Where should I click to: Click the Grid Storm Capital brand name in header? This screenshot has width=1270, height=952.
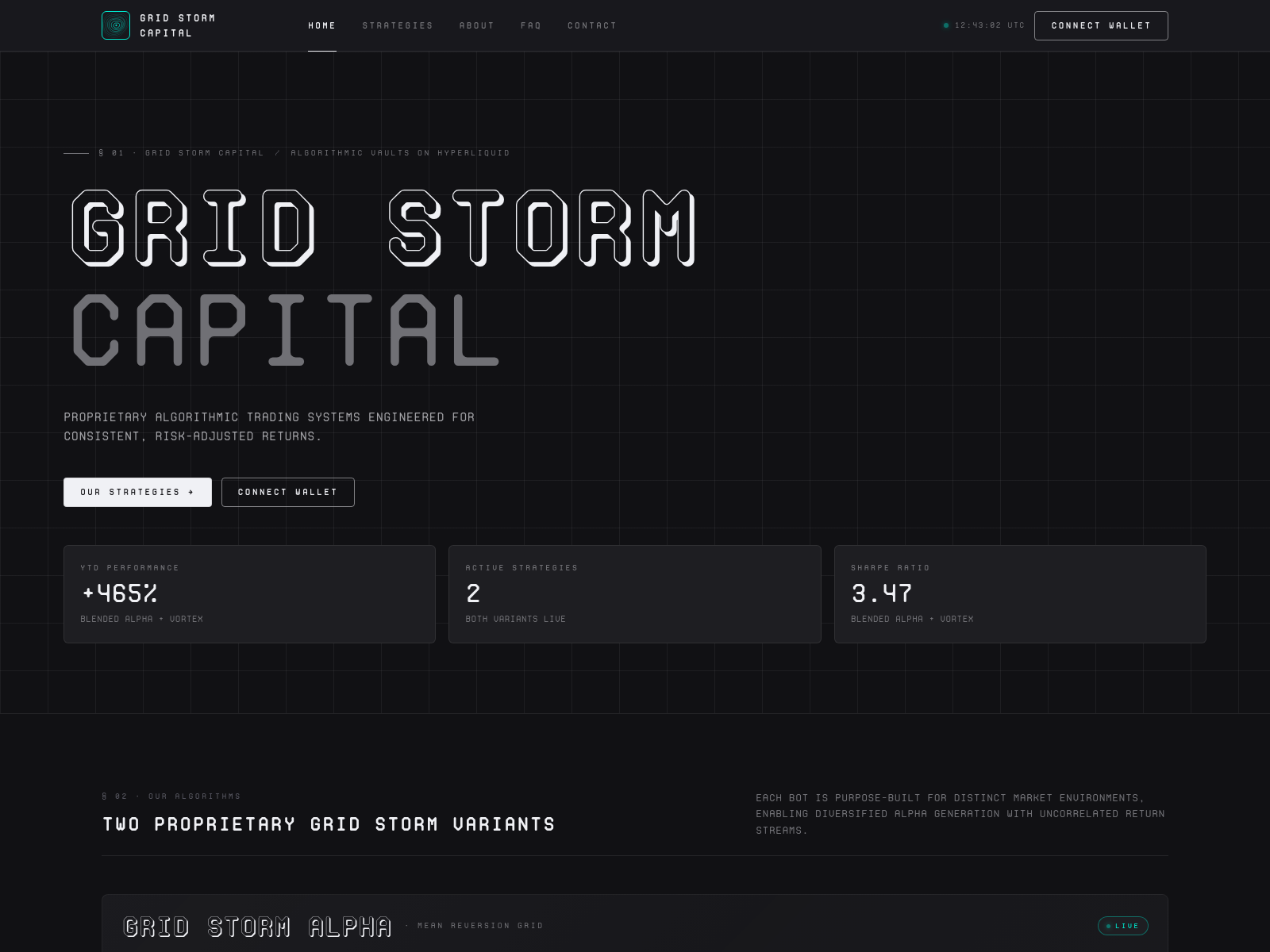pyautogui.click(x=177, y=25)
